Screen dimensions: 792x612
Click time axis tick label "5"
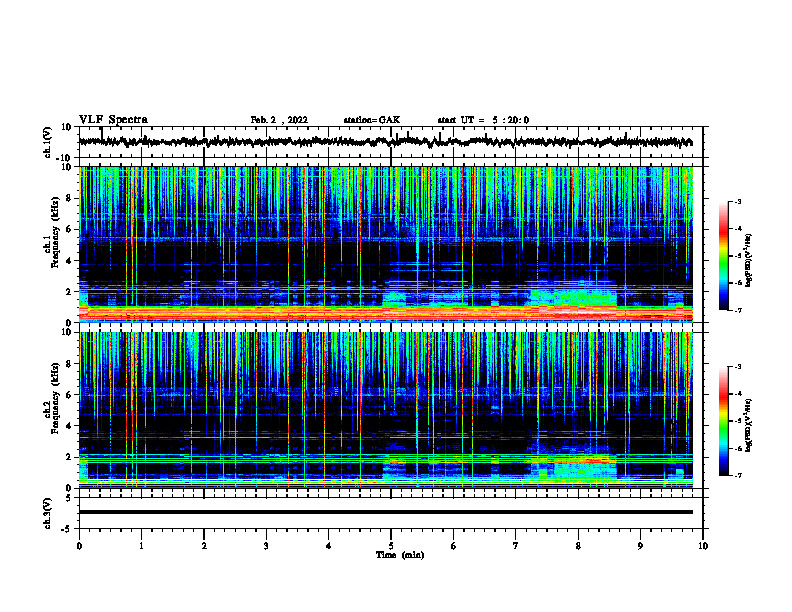[391, 546]
